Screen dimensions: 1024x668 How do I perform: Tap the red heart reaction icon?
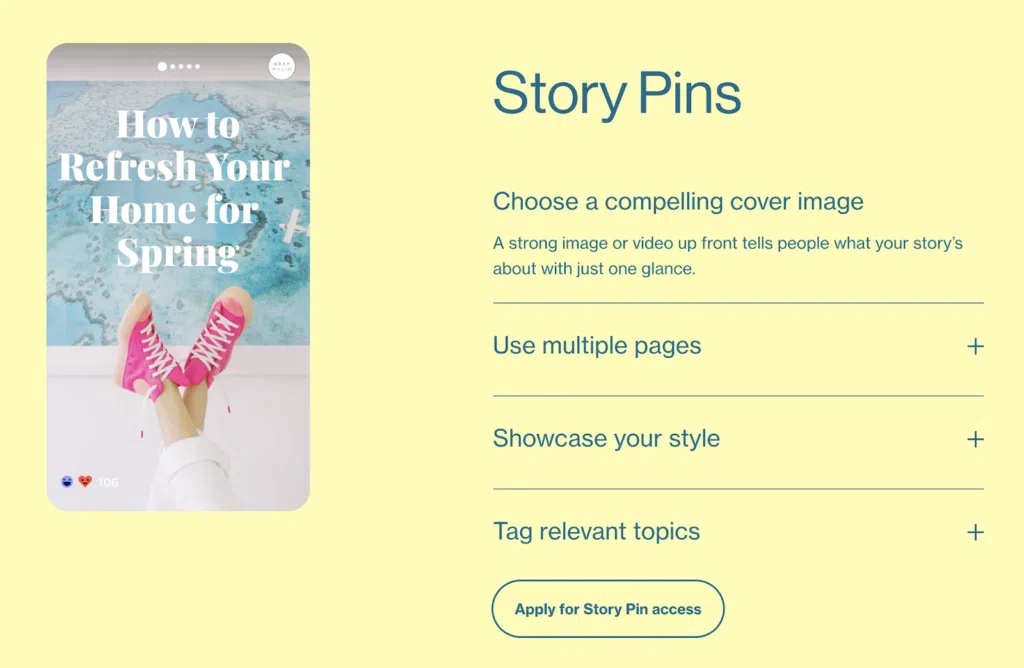[x=85, y=482]
